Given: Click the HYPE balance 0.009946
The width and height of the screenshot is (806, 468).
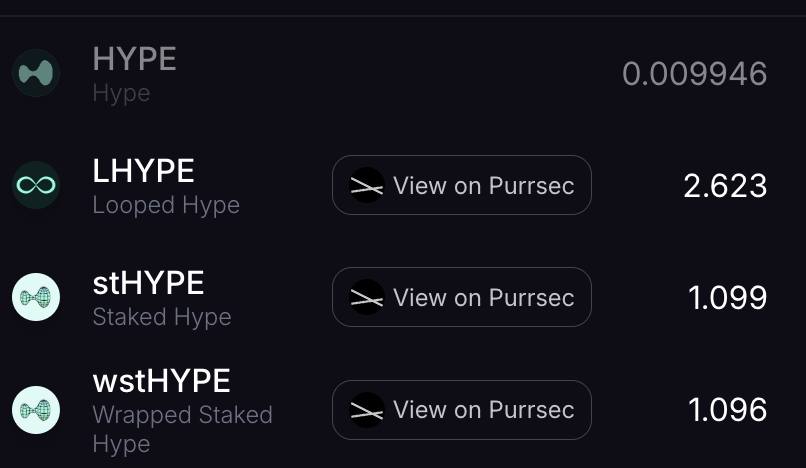Looking at the screenshot, I should coord(694,74).
